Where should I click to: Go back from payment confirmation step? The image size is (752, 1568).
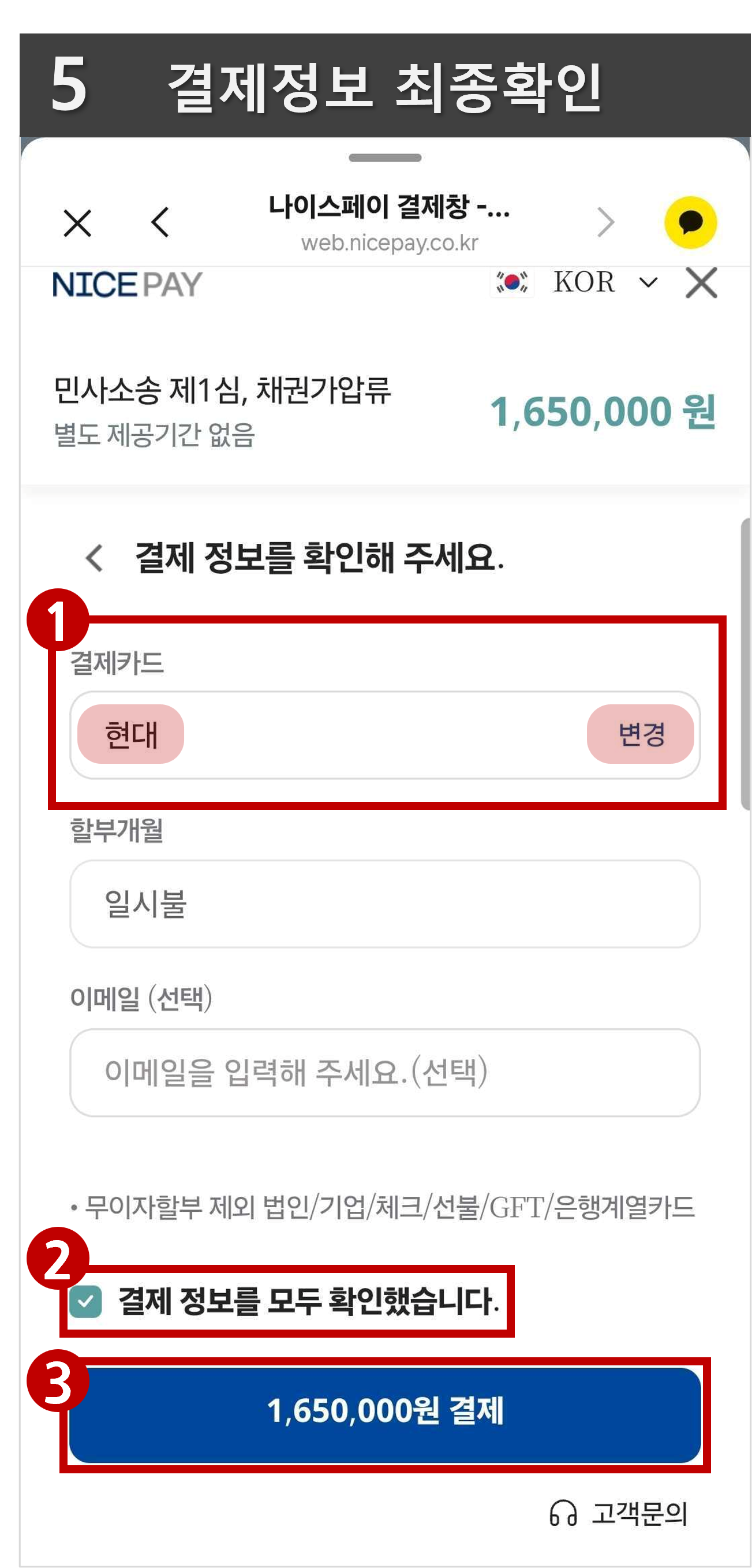(94, 558)
